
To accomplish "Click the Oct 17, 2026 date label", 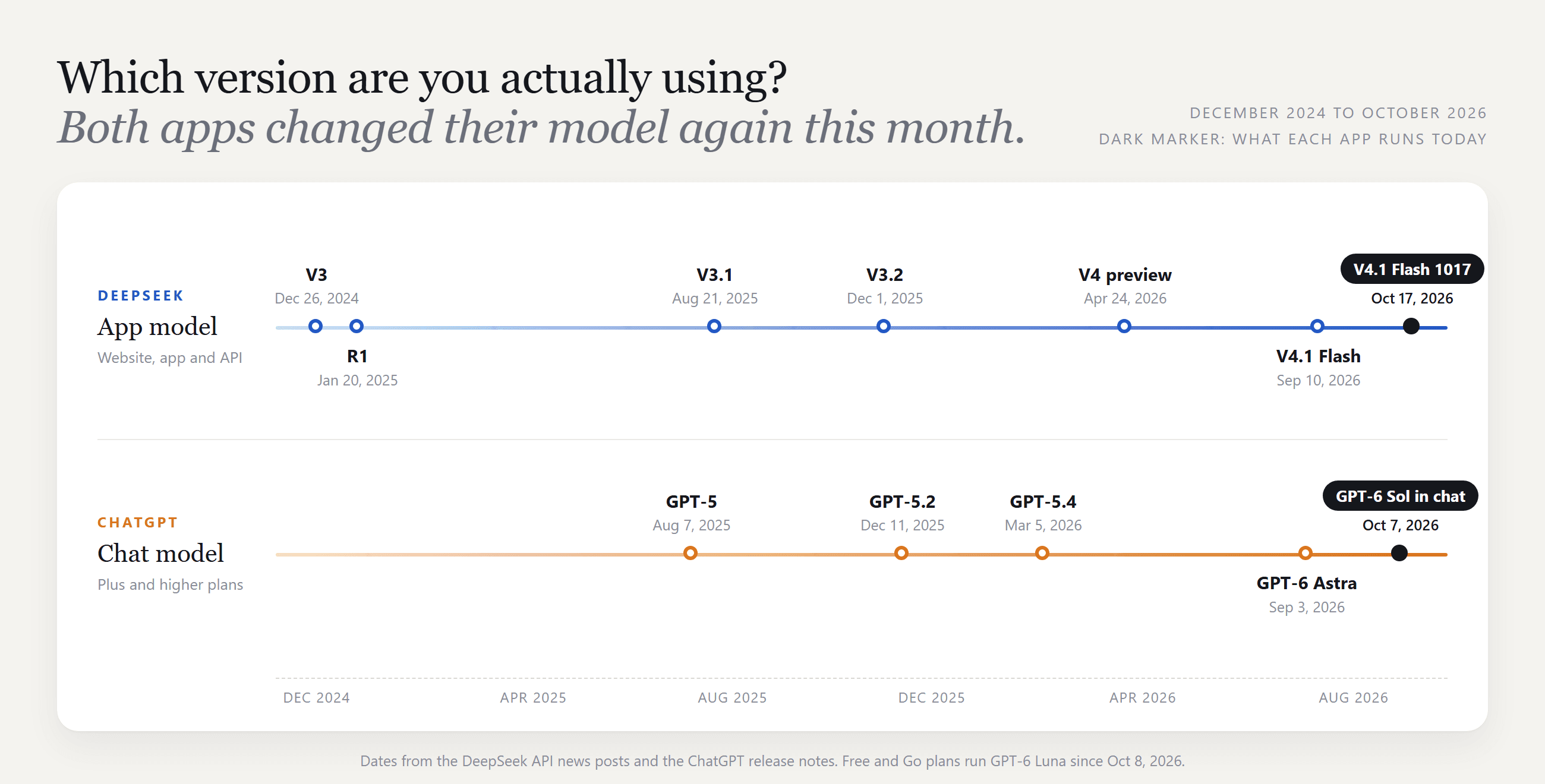I will pyautogui.click(x=1412, y=298).
